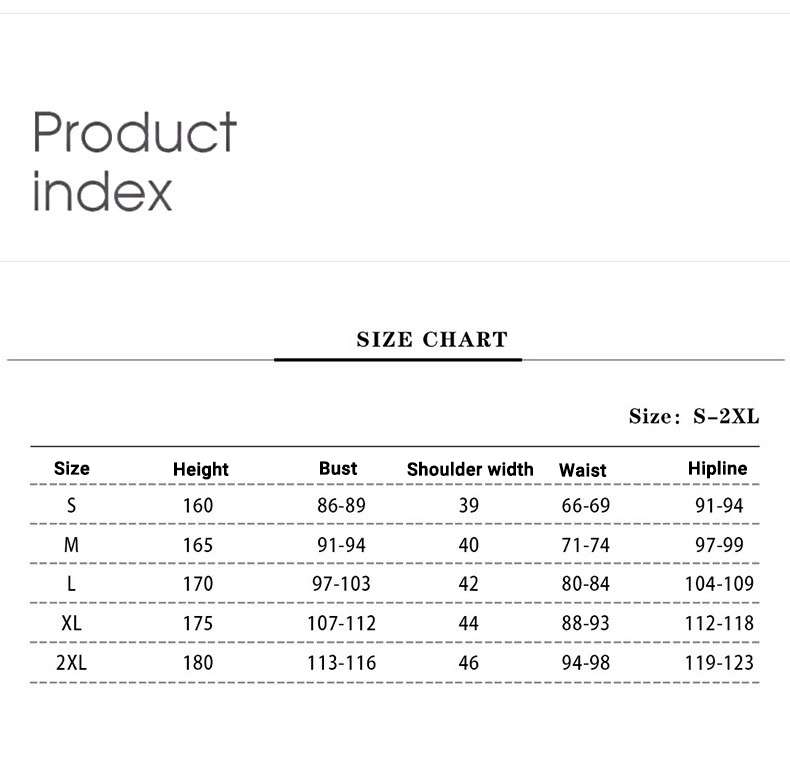The width and height of the screenshot is (790, 774).
Task: Click the Product index title
Action: coord(135,161)
